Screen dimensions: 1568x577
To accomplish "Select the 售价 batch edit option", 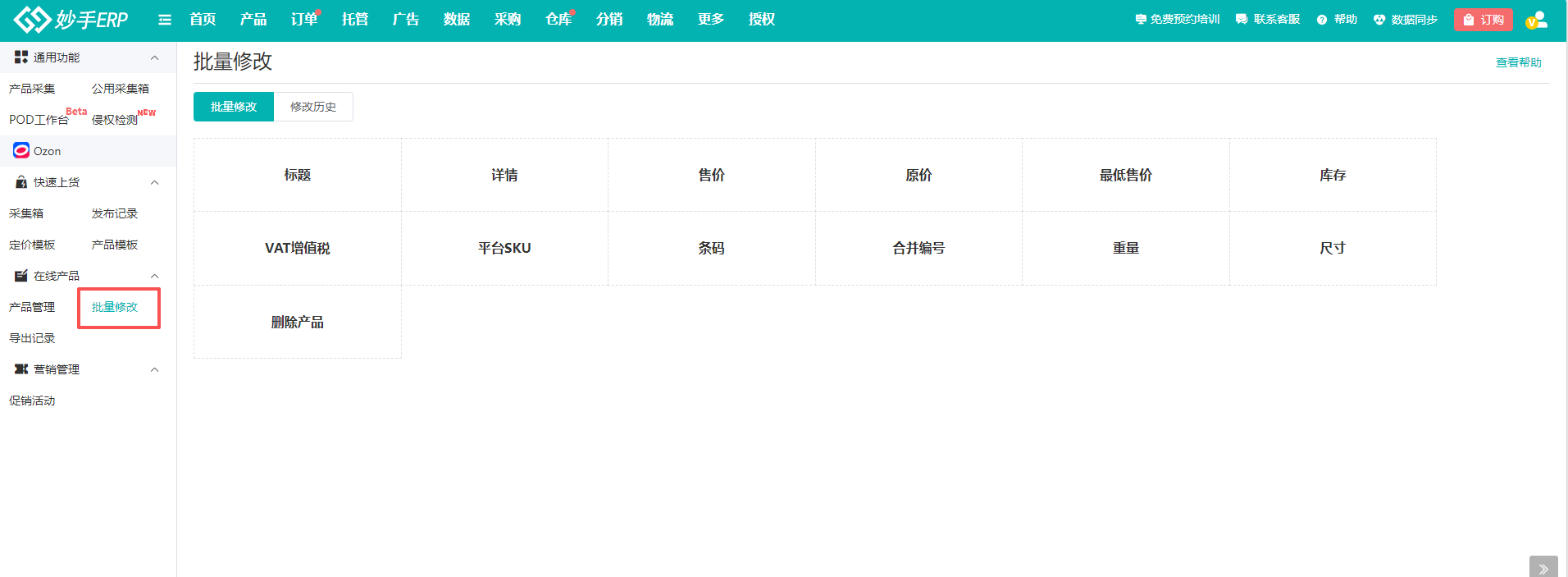I will (x=712, y=175).
